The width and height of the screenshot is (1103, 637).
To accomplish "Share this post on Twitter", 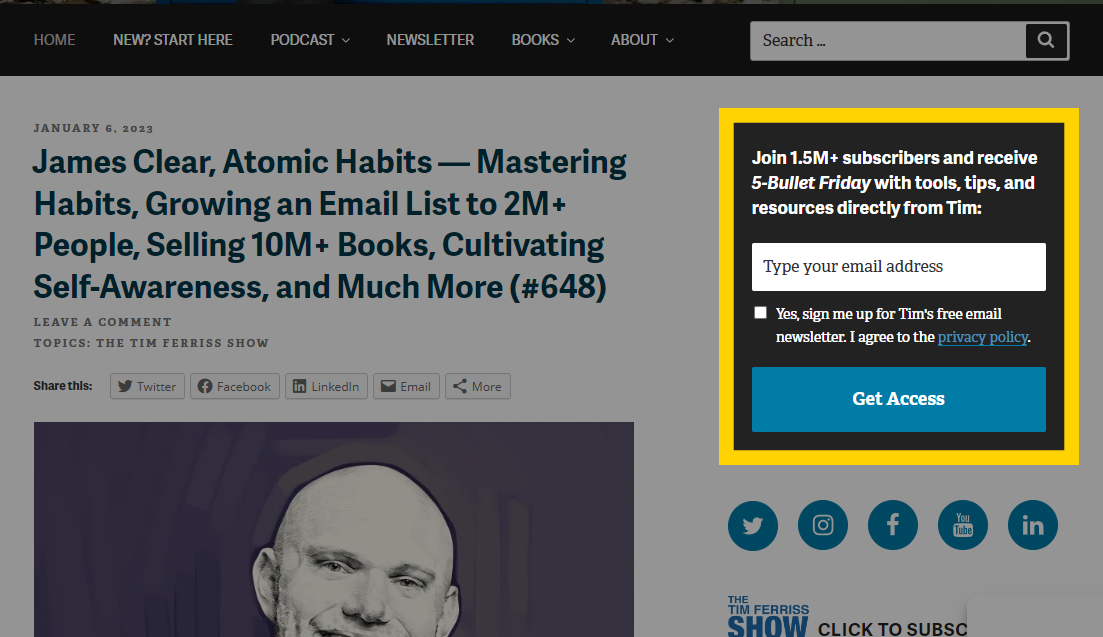I will pyautogui.click(x=147, y=386).
